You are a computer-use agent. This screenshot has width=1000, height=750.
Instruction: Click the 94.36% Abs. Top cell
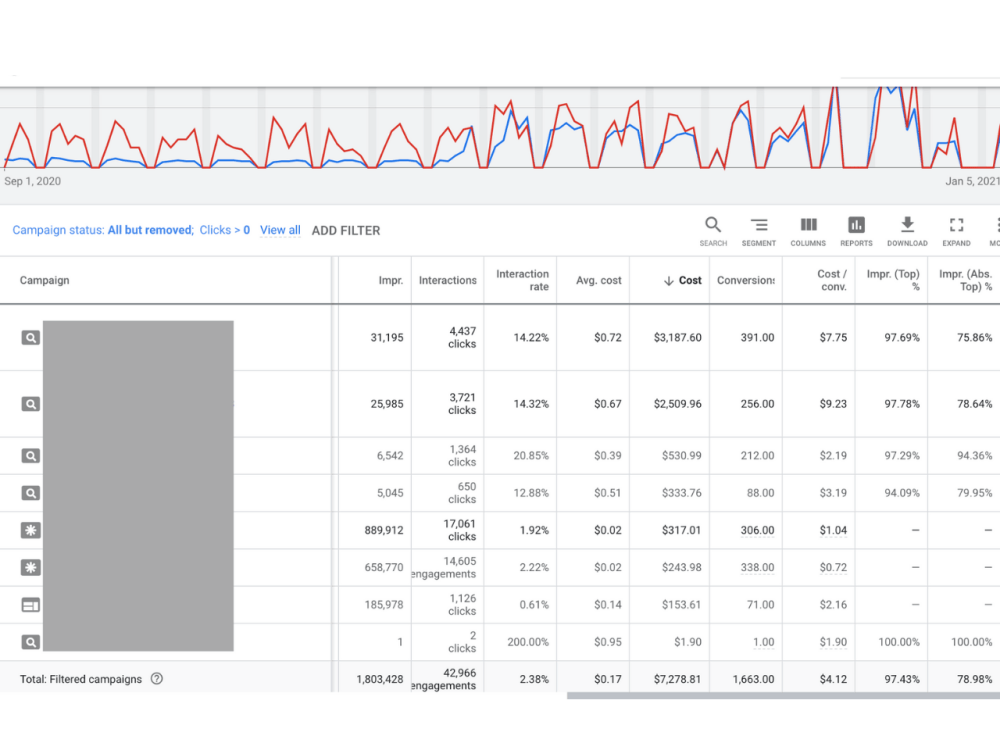tap(974, 455)
